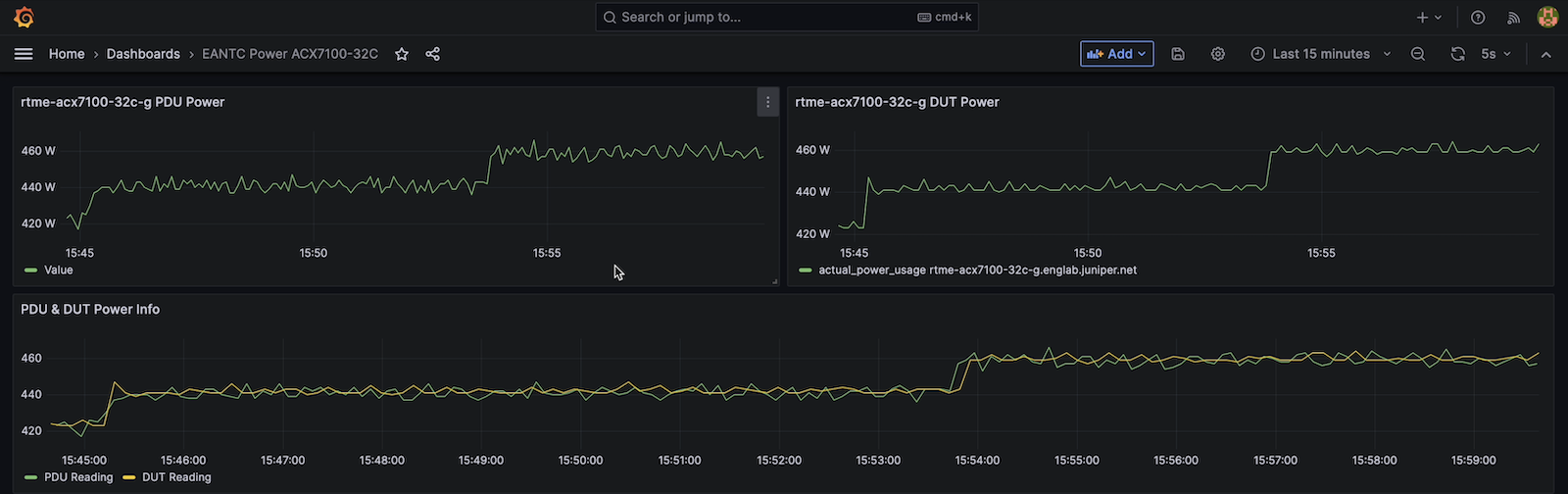Open the news feed icon
1568x494 pixels.
tap(1513, 17)
